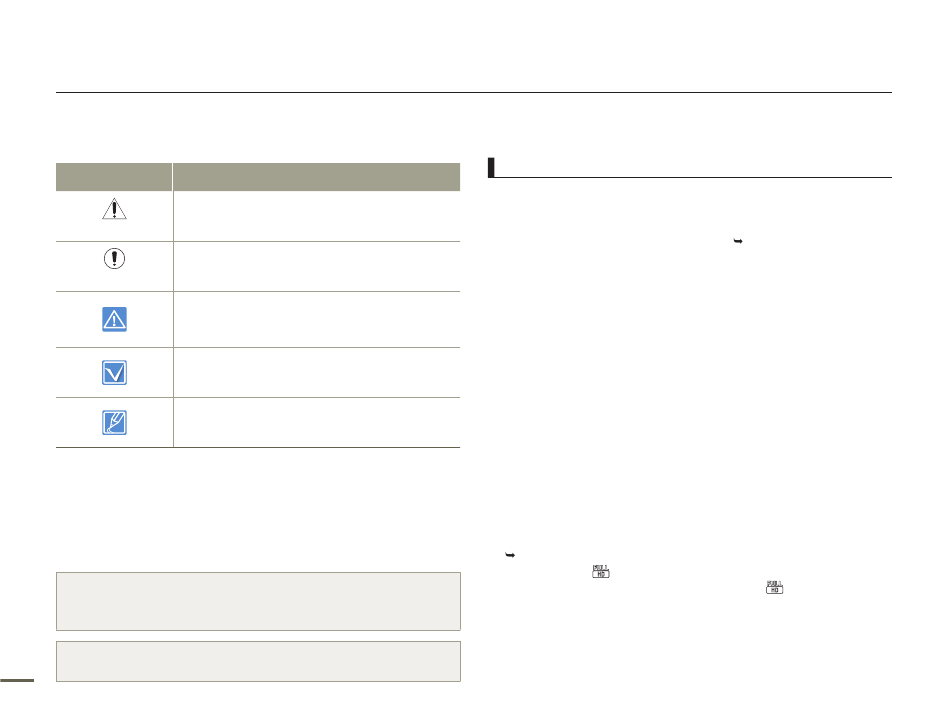Image resolution: width=950 pixels, height=727 pixels.
Task: Click the upper page-reference arrow icon in right column
Action: (x=738, y=241)
